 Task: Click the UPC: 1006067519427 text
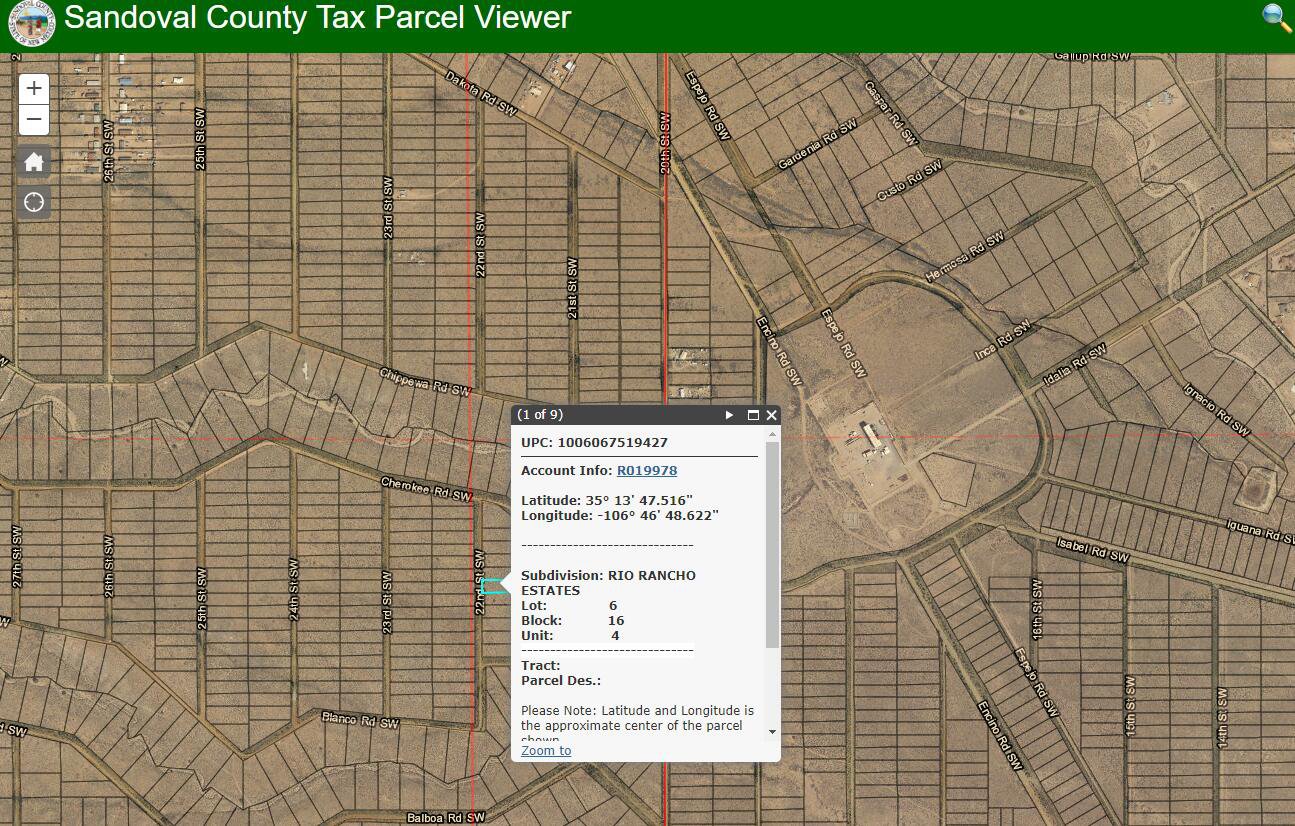(594, 442)
